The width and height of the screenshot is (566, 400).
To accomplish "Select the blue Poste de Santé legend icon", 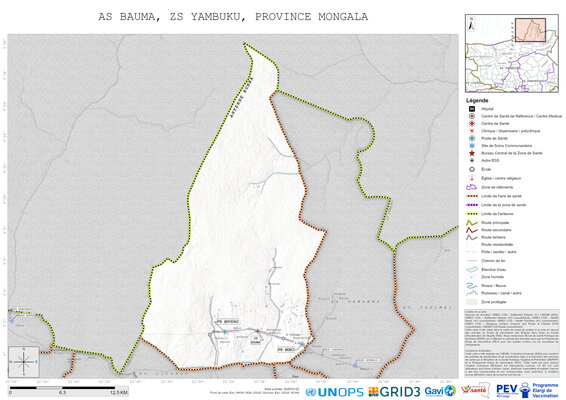I will (471, 138).
